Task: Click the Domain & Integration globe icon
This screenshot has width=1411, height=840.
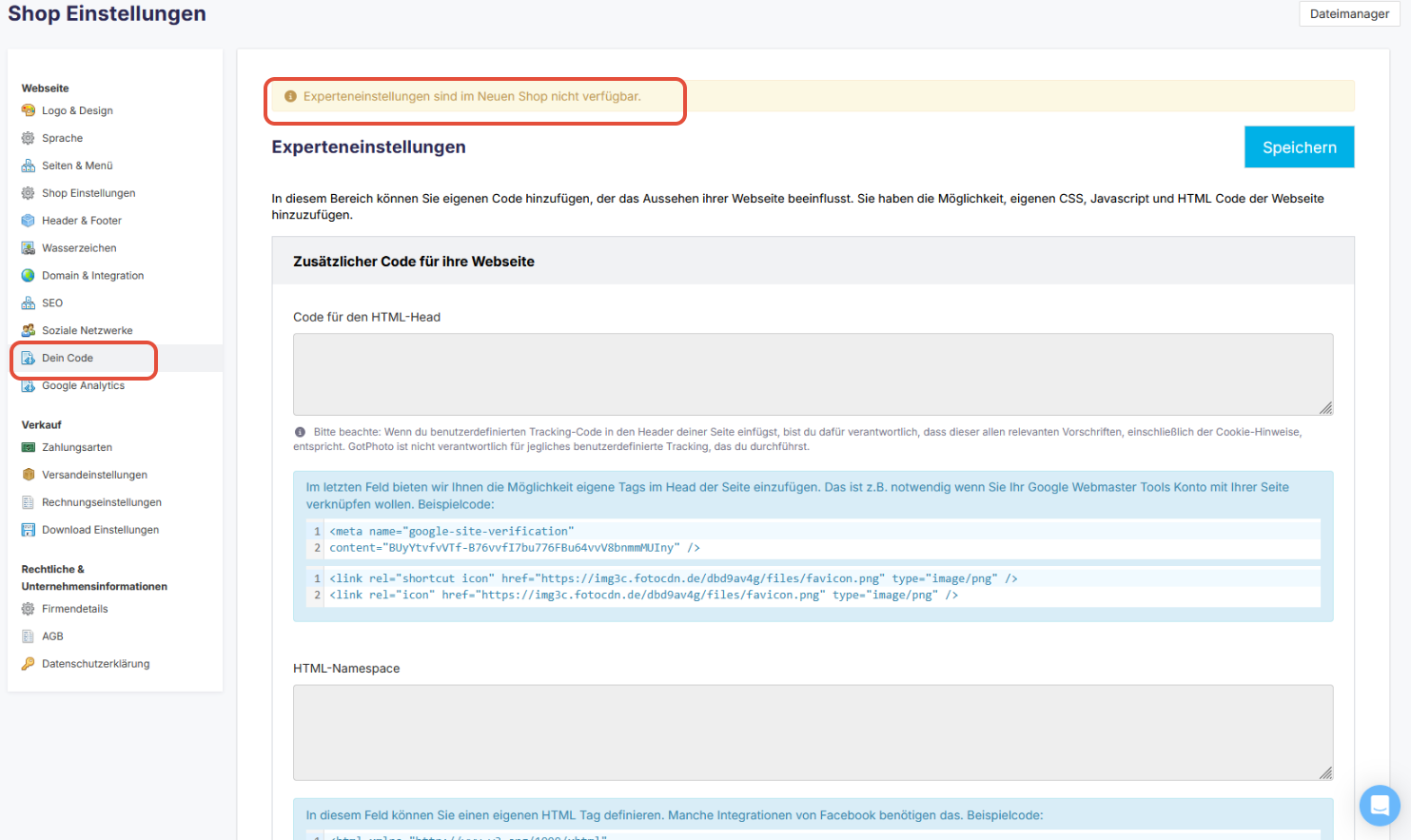Action: 29,276
